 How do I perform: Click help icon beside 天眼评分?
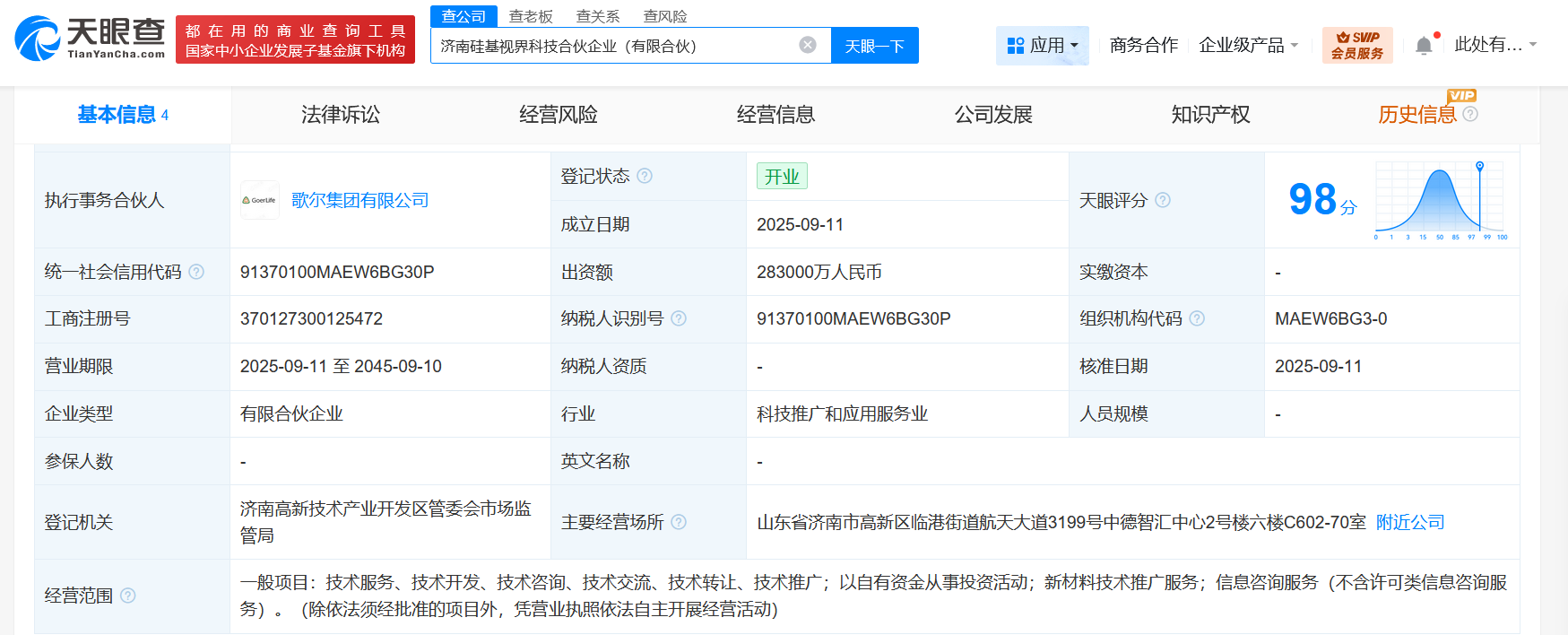[x=1163, y=200]
